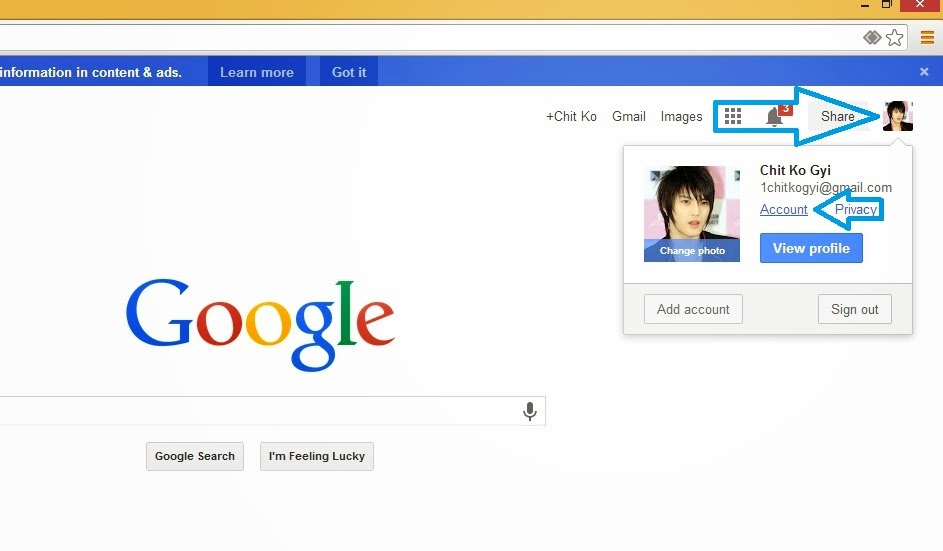943x551 pixels.
Task: Bookmark this page with star icon
Action: coord(895,38)
